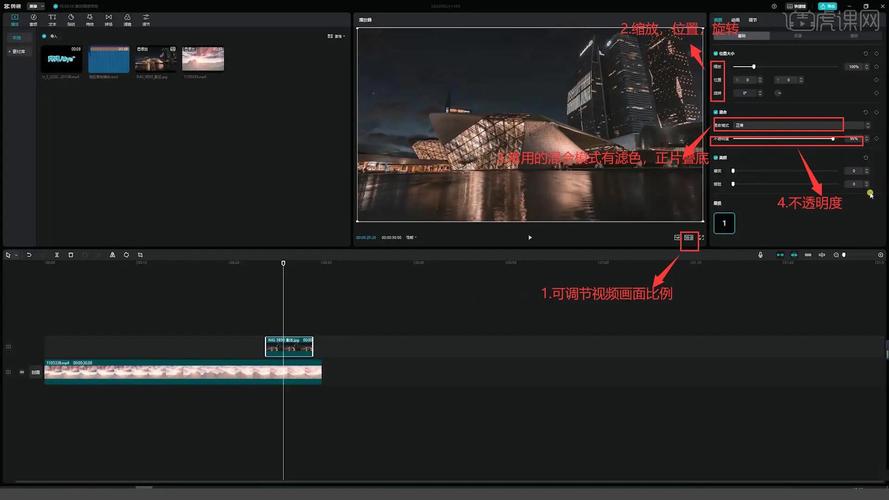Screen dimensions: 889x500
Task: Select the pink clouds video thumbnail in media
Action: pos(203,59)
